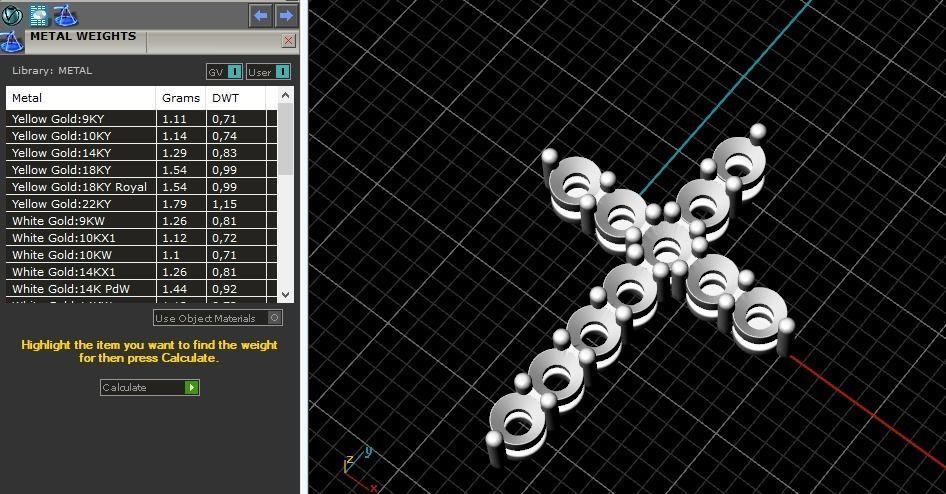Select the Yellow Gold:18KY Royal row
Screen dimensions: 946x494
pyautogui.click(x=141, y=187)
